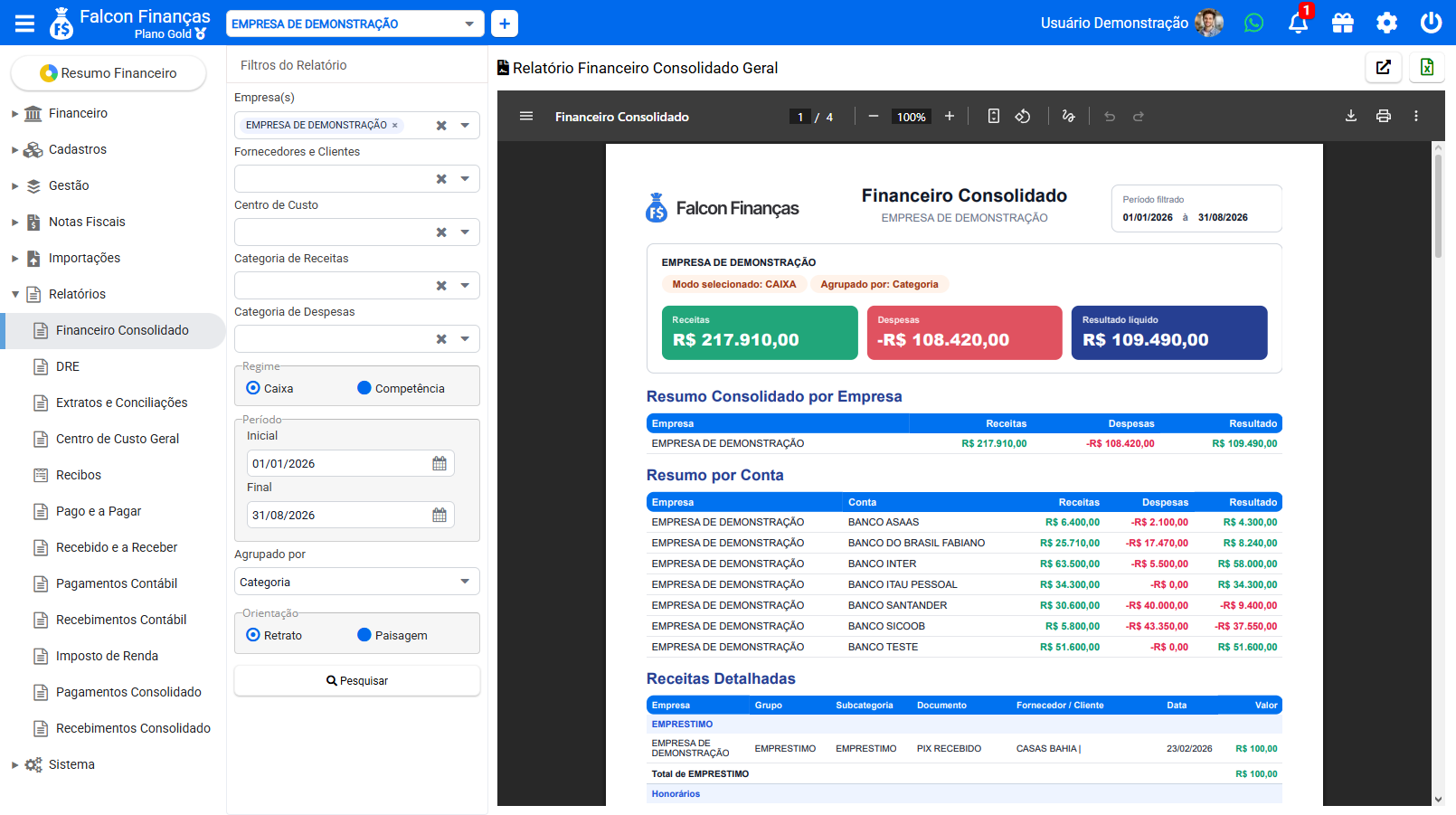Image resolution: width=1456 pixels, height=815 pixels.
Task: Choose Retrato orientation
Action: tap(253, 635)
